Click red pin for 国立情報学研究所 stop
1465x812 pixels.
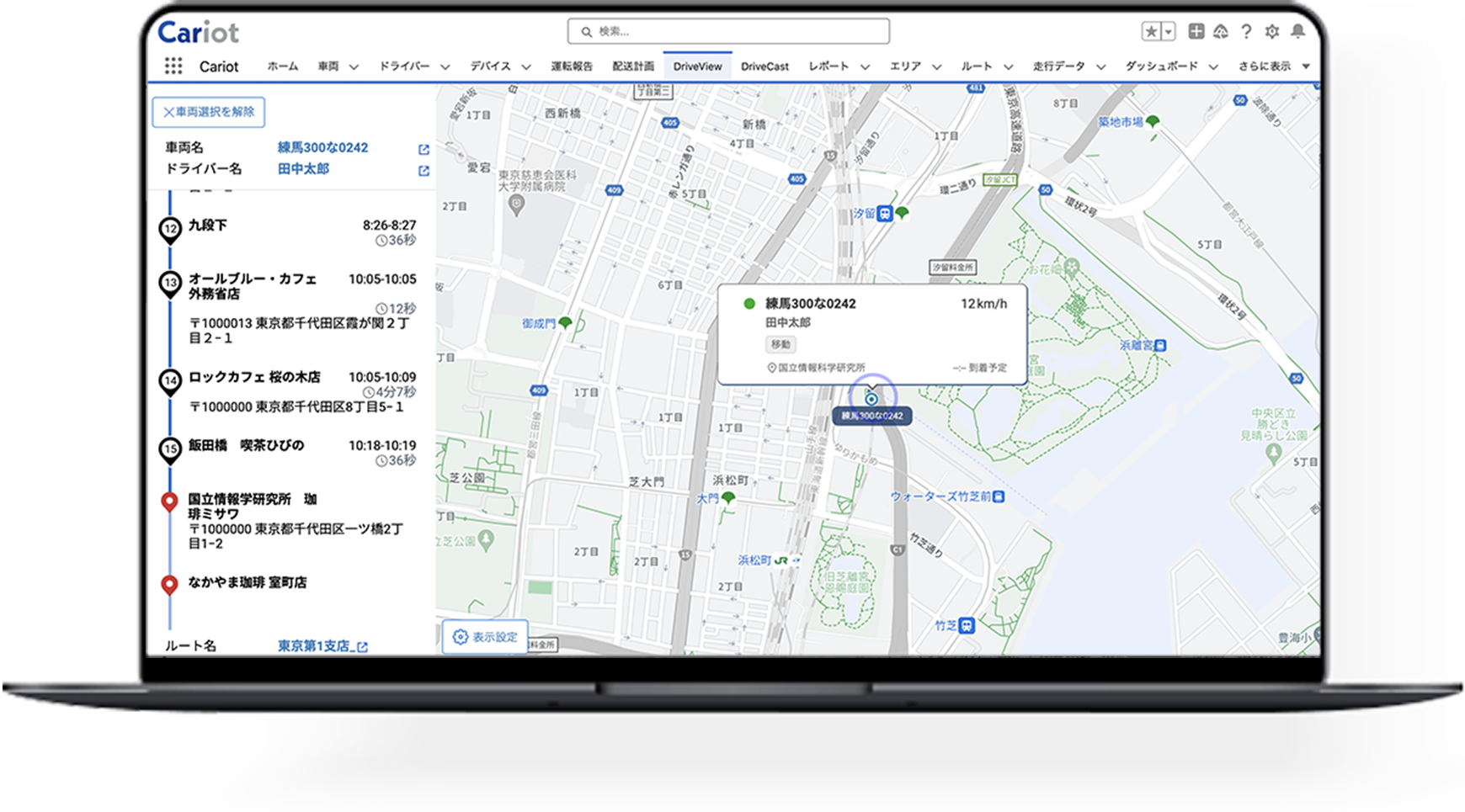[x=169, y=502]
